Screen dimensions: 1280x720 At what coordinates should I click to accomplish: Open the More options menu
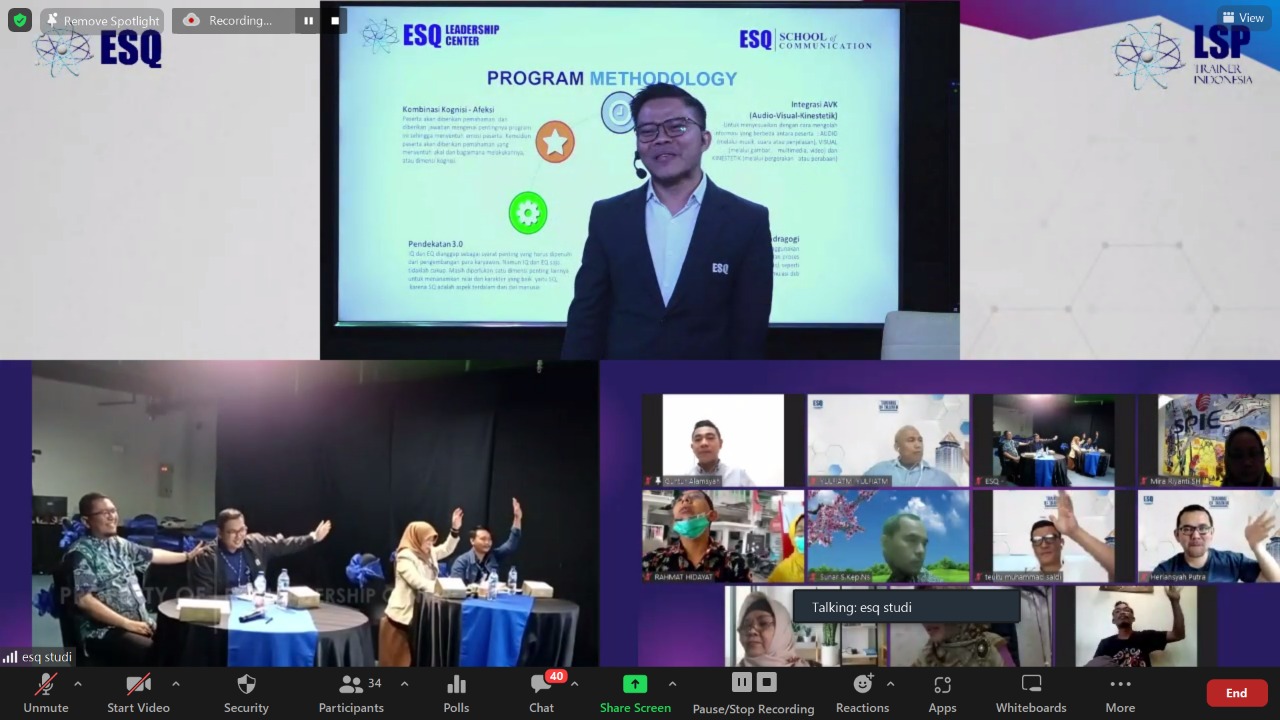1120,693
